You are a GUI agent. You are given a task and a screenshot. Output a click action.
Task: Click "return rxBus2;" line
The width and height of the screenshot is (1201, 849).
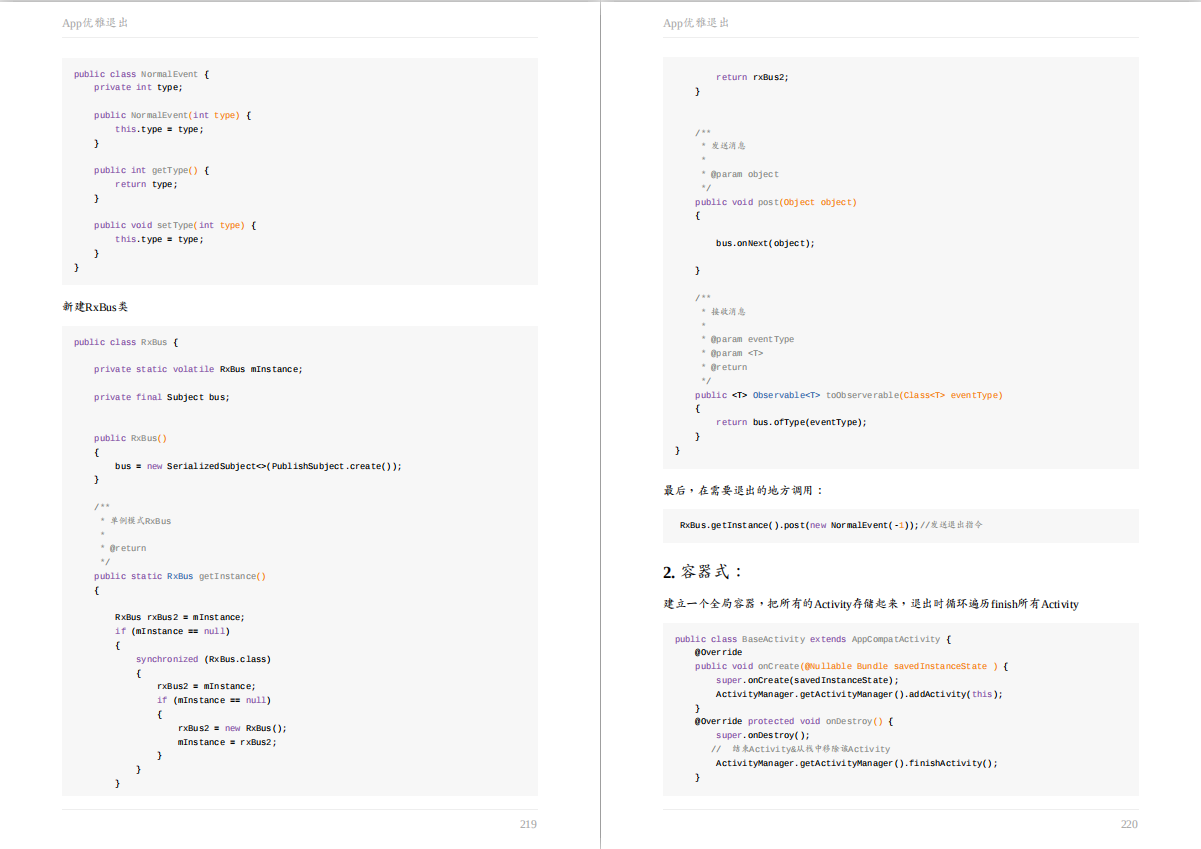click(752, 77)
